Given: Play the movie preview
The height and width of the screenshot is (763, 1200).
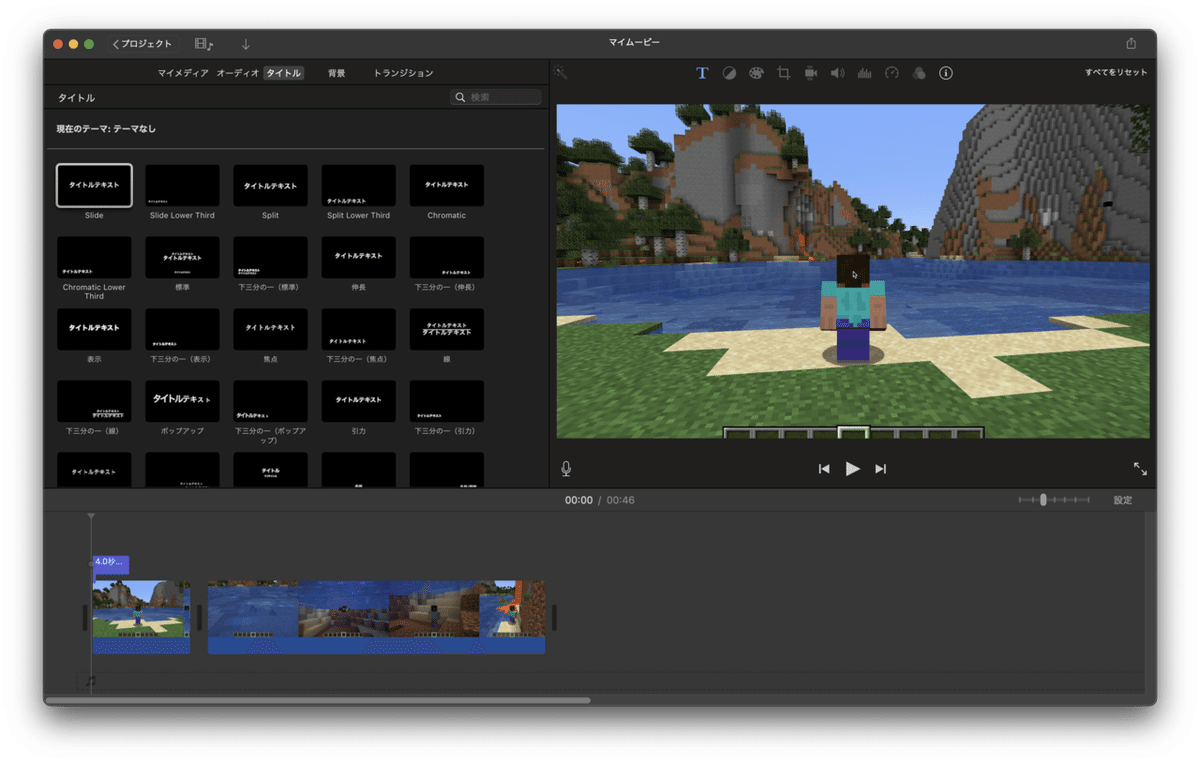Looking at the screenshot, I should point(852,468).
